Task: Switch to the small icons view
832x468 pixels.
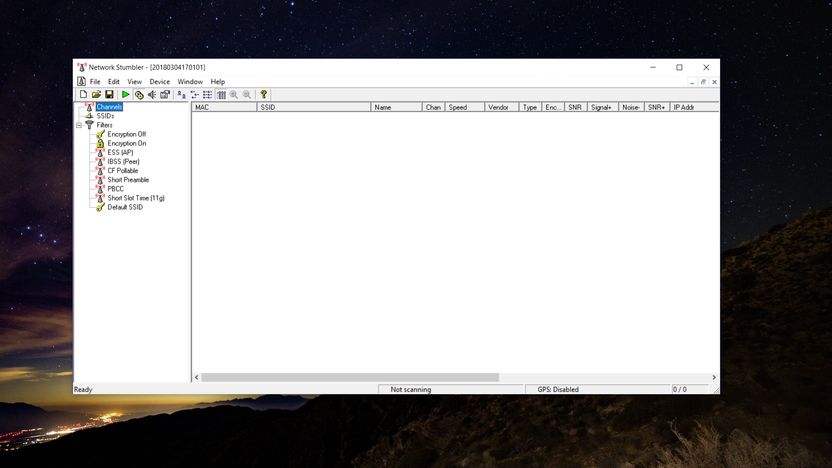Action: click(x=194, y=94)
